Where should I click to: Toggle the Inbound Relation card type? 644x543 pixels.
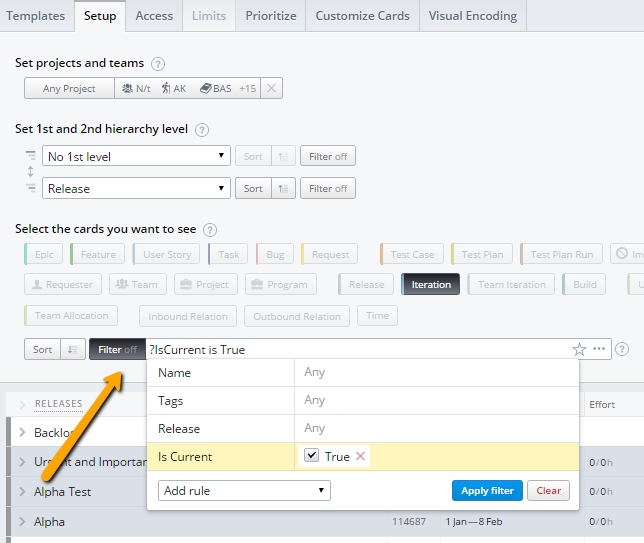pos(188,316)
